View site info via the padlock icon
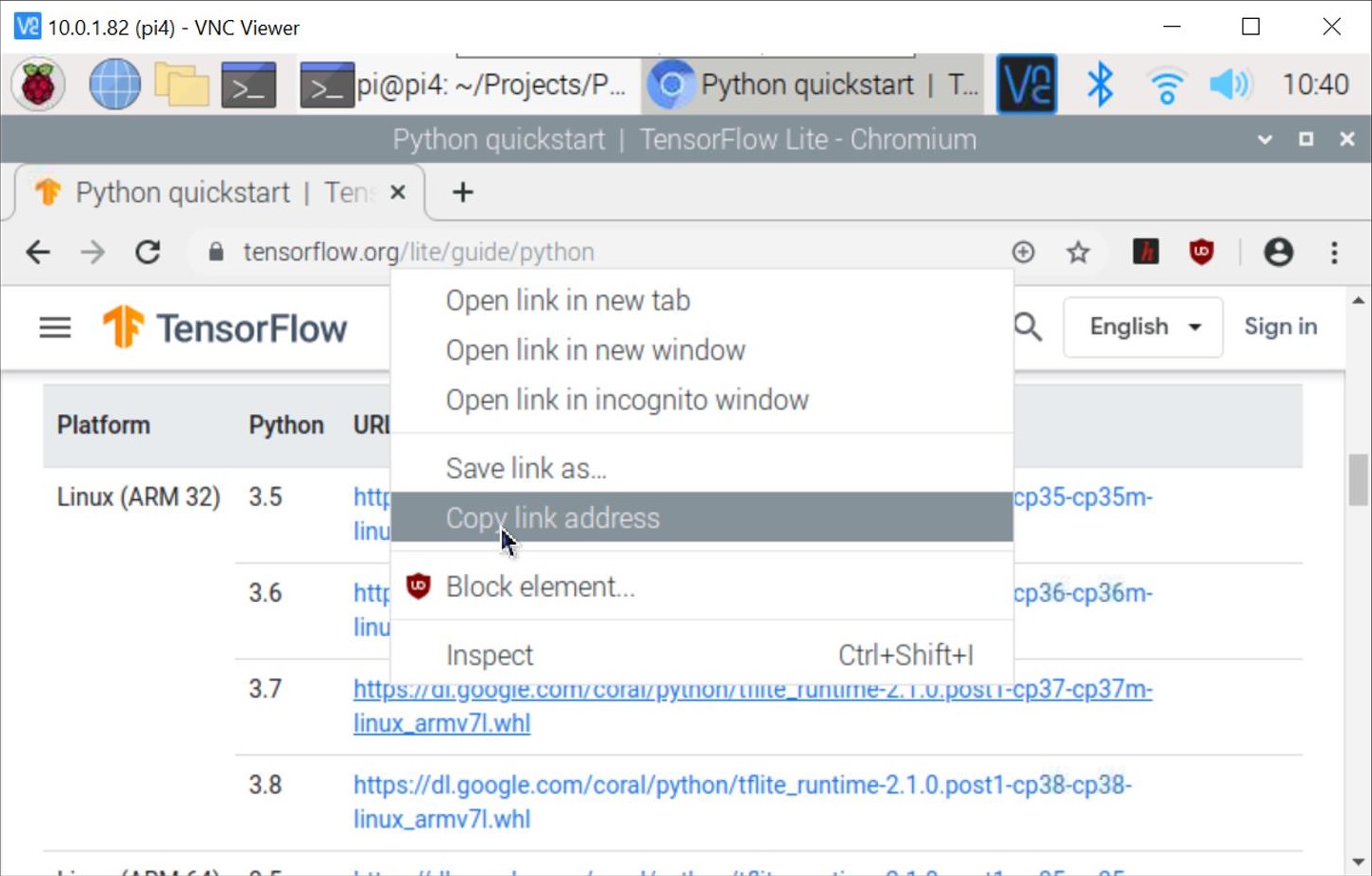The image size is (1372, 876). [216, 253]
